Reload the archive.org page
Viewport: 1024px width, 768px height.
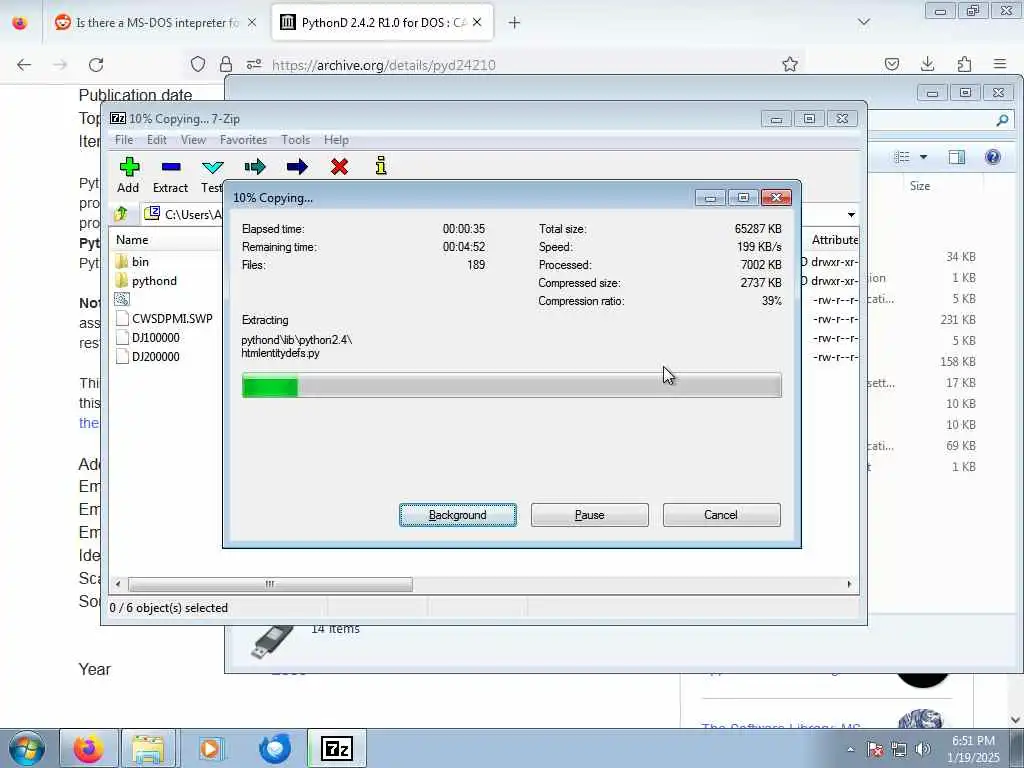point(97,65)
